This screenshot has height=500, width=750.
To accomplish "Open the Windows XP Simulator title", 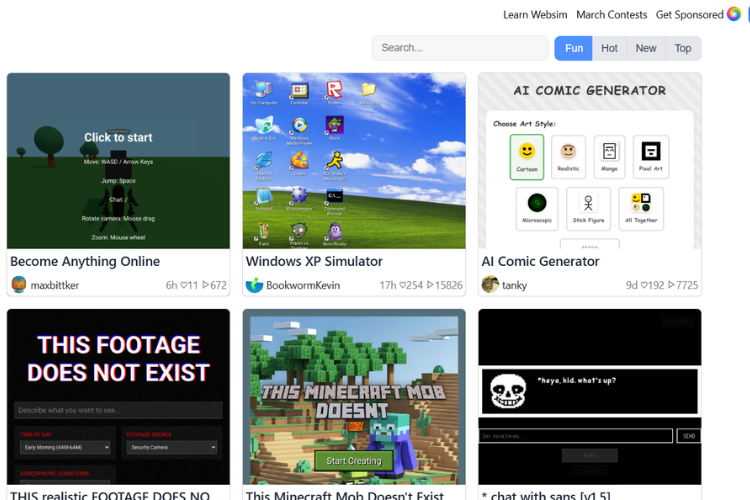I will [314, 261].
